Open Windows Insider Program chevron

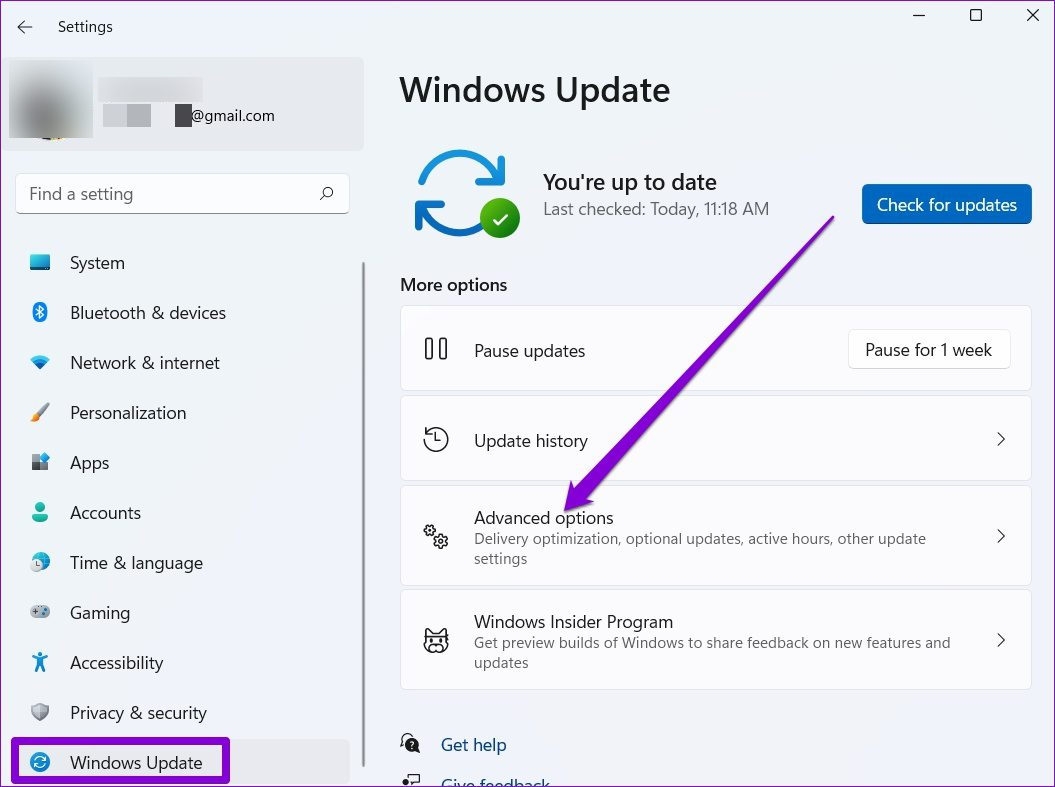tap(1001, 640)
